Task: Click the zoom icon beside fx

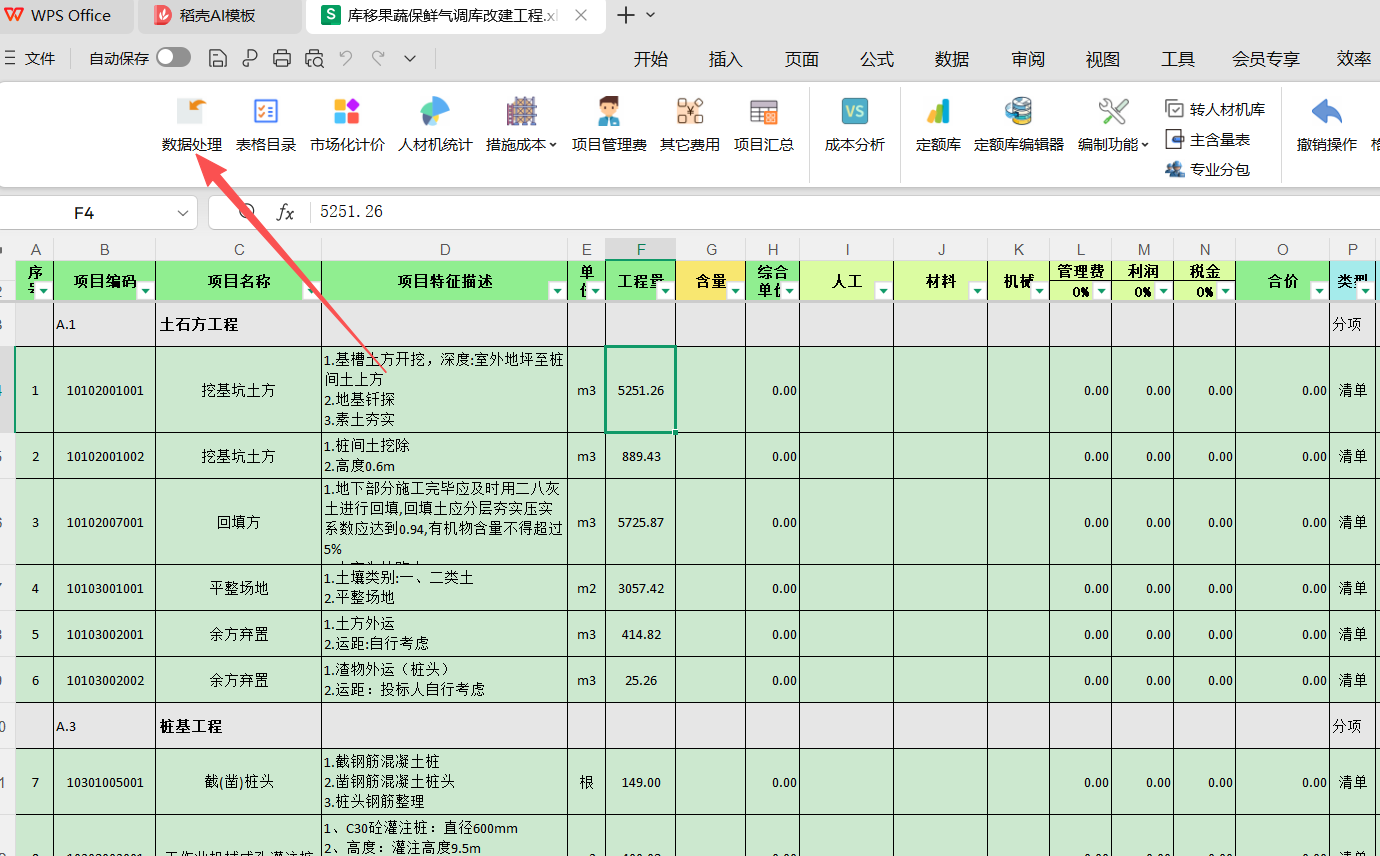Action: (x=247, y=212)
